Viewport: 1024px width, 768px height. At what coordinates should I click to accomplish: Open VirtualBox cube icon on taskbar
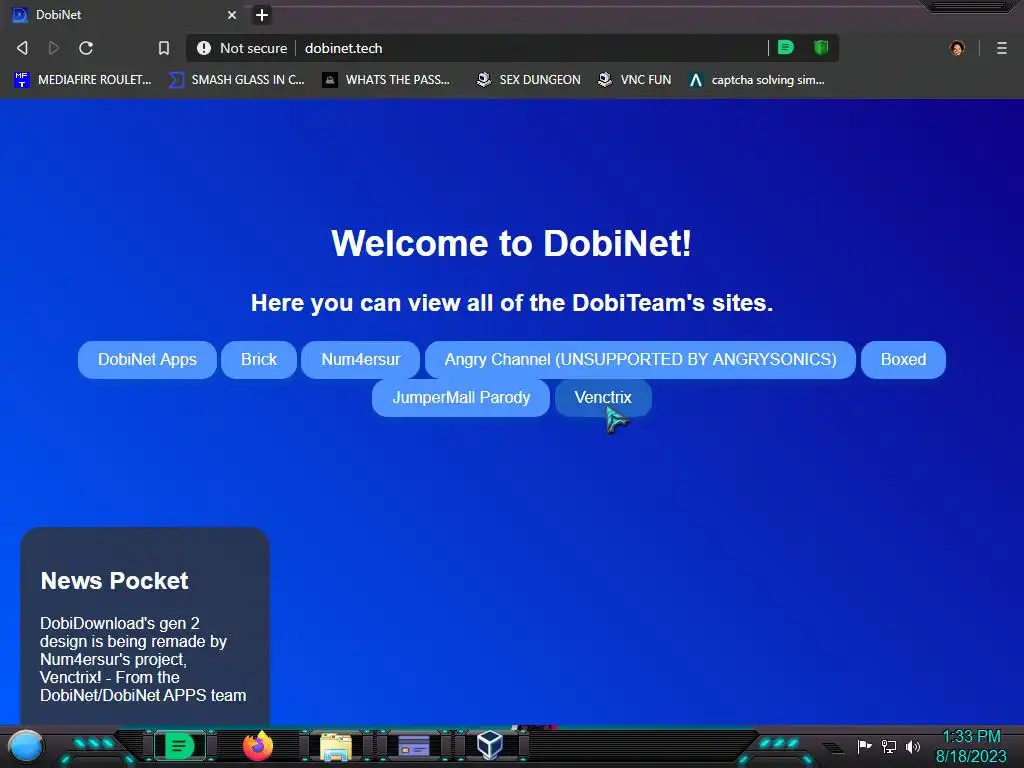(x=490, y=744)
